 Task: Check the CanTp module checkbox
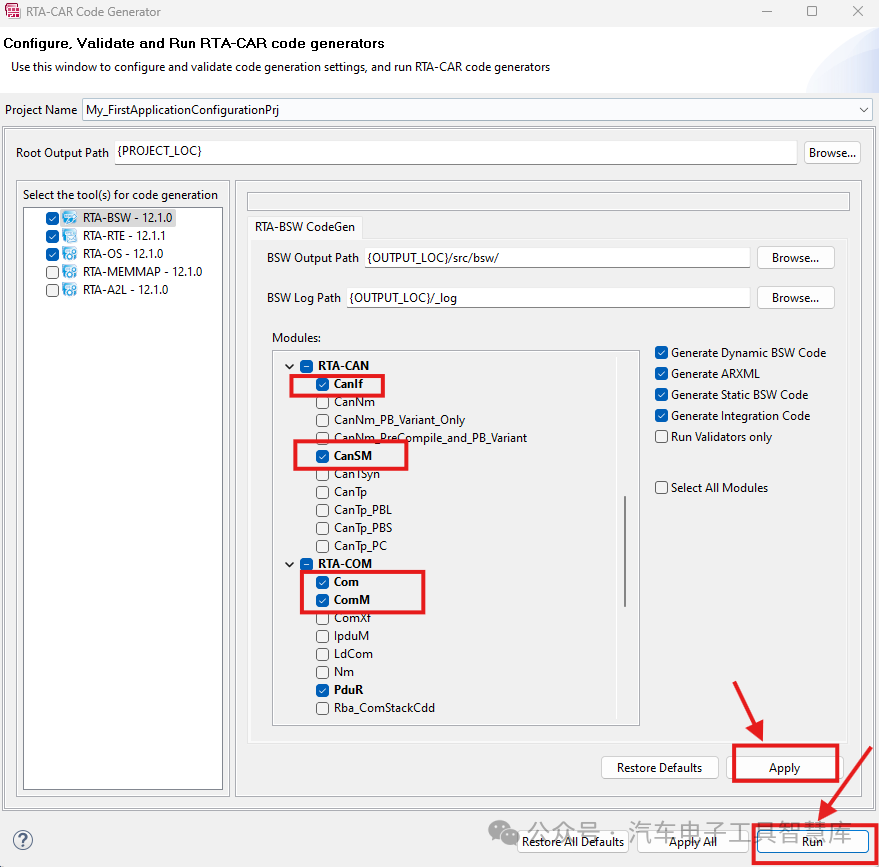tap(322, 492)
